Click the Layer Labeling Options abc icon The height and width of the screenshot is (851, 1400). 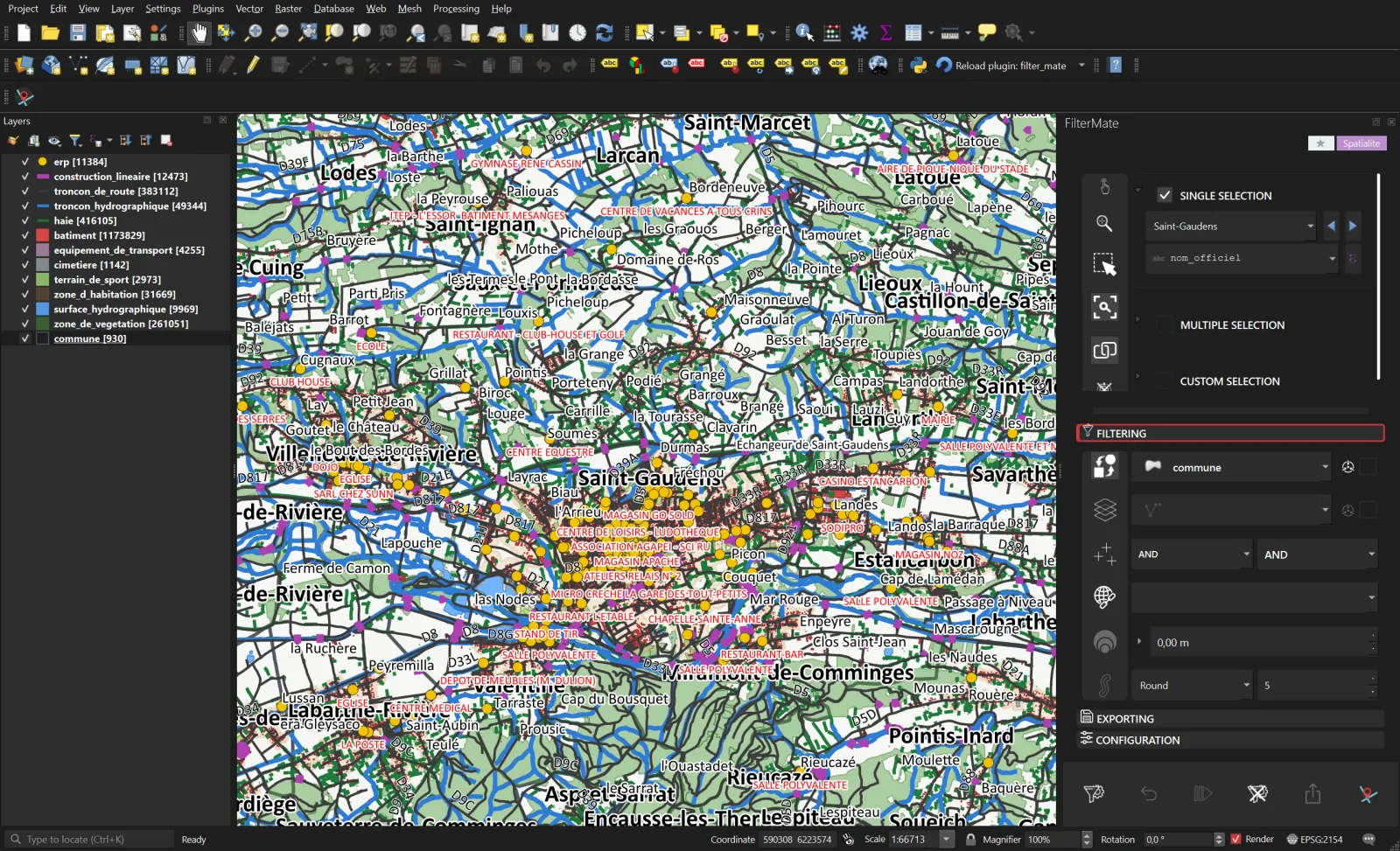pos(610,65)
